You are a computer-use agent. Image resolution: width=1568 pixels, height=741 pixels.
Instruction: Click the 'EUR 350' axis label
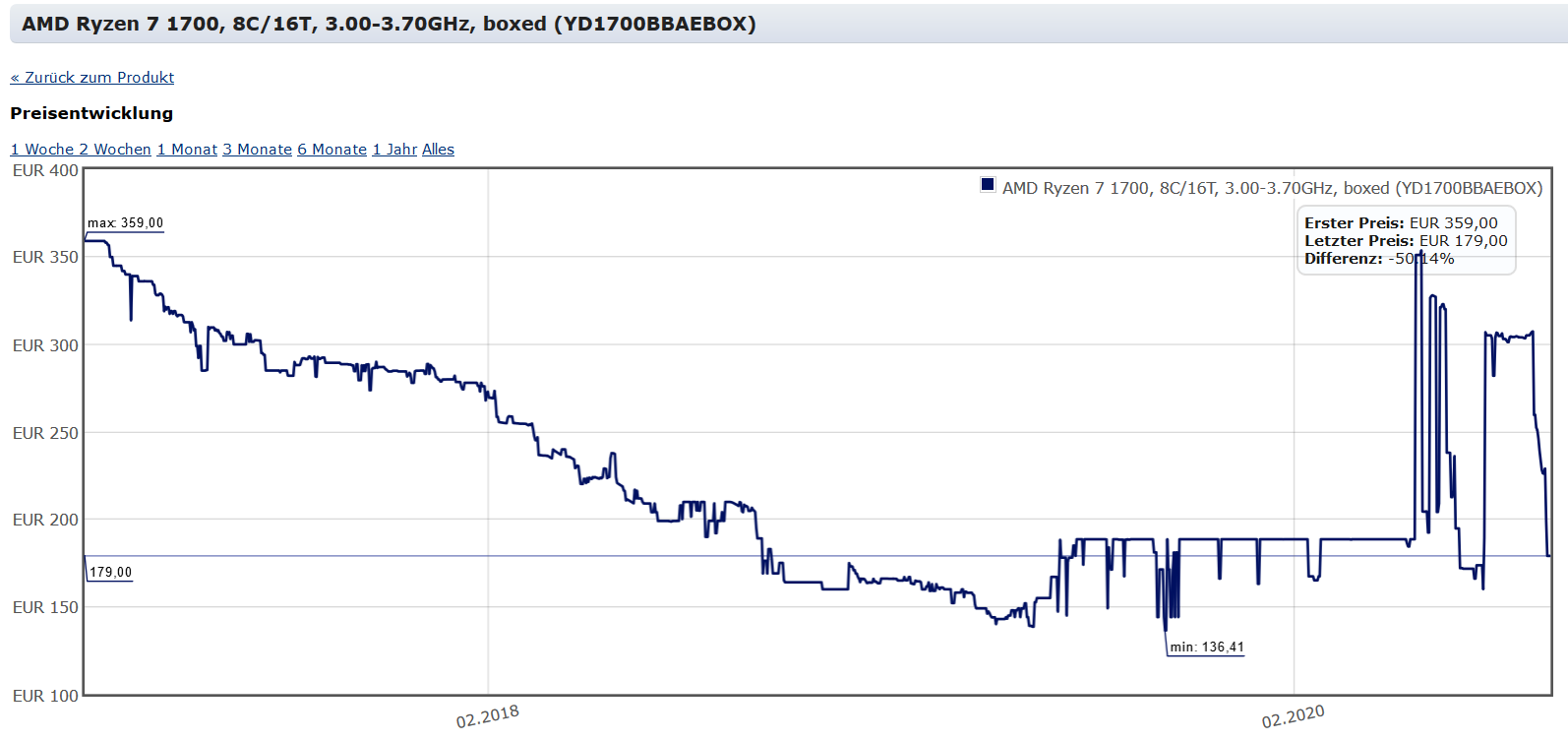[45, 257]
